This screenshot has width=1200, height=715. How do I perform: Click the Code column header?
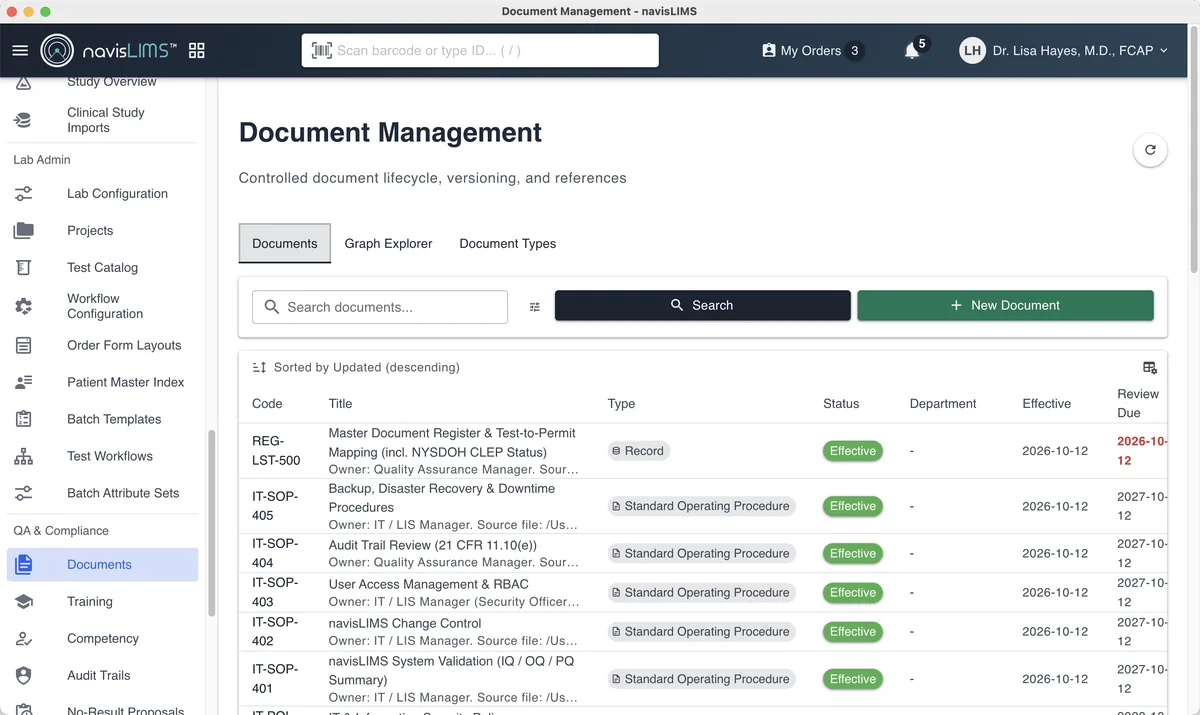tap(267, 404)
